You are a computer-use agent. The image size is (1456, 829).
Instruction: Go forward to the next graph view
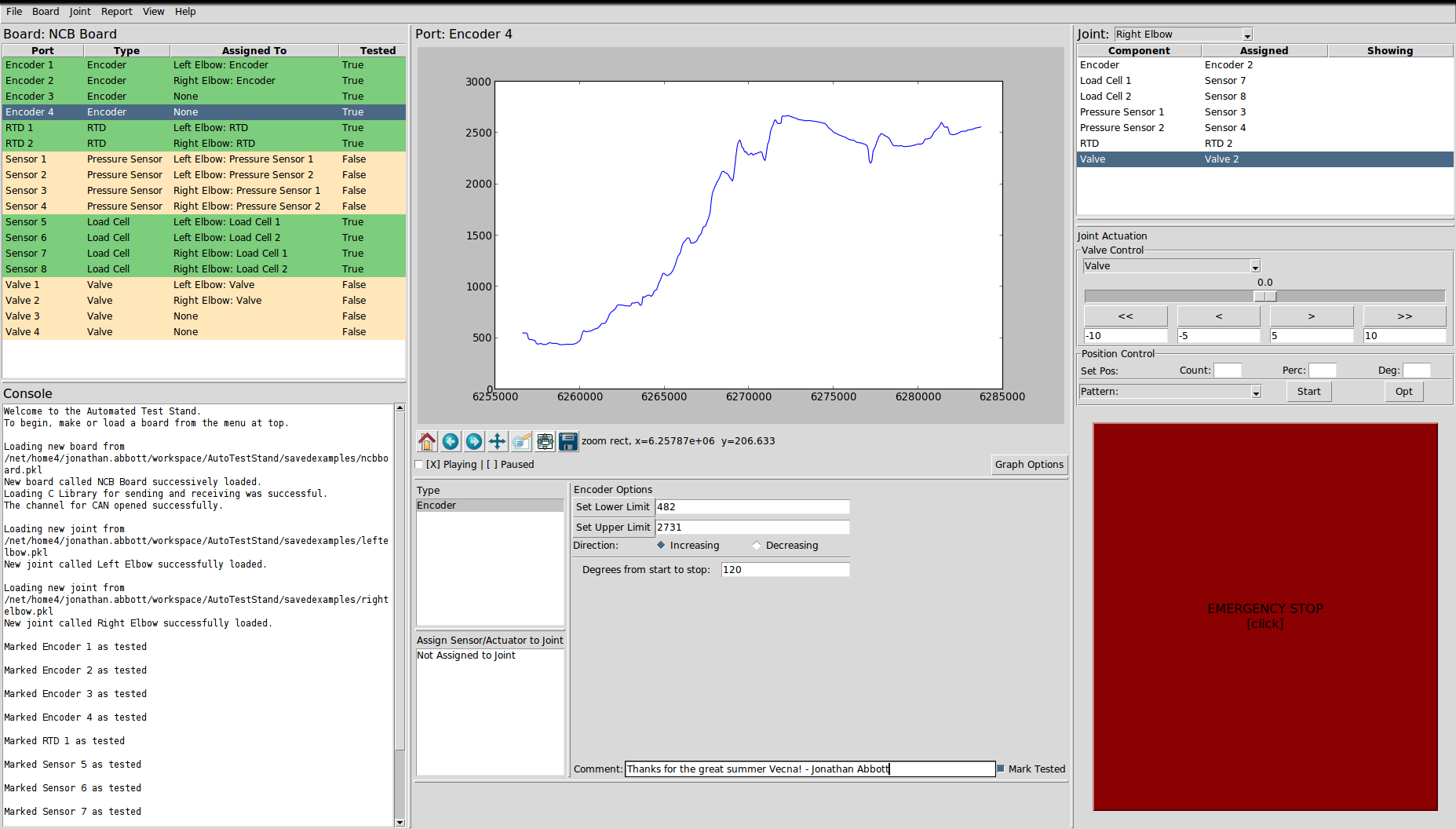(474, 441)
